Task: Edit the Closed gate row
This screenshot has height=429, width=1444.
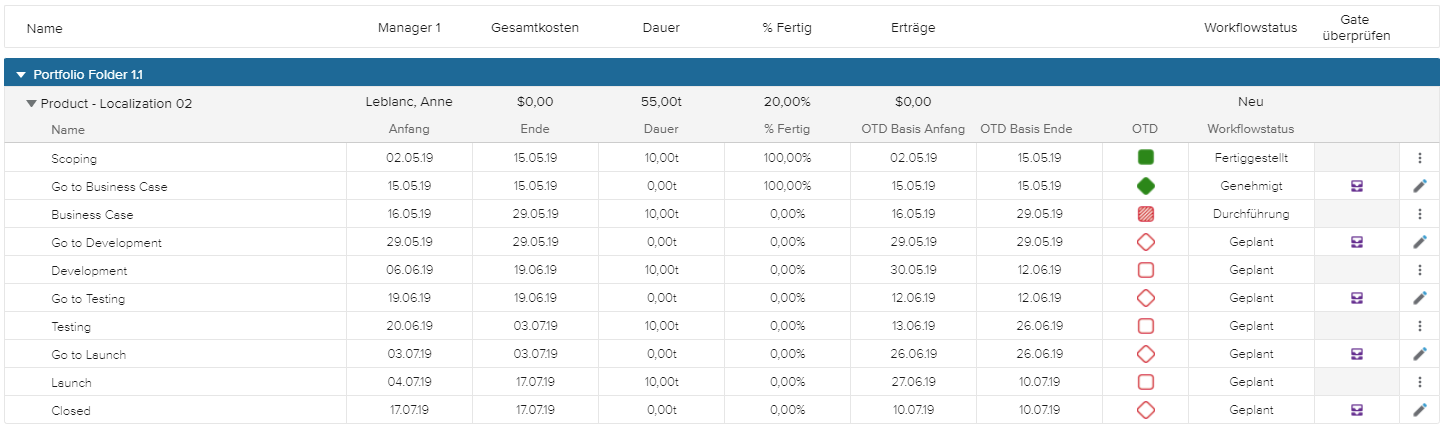Action: point(1419,410)
